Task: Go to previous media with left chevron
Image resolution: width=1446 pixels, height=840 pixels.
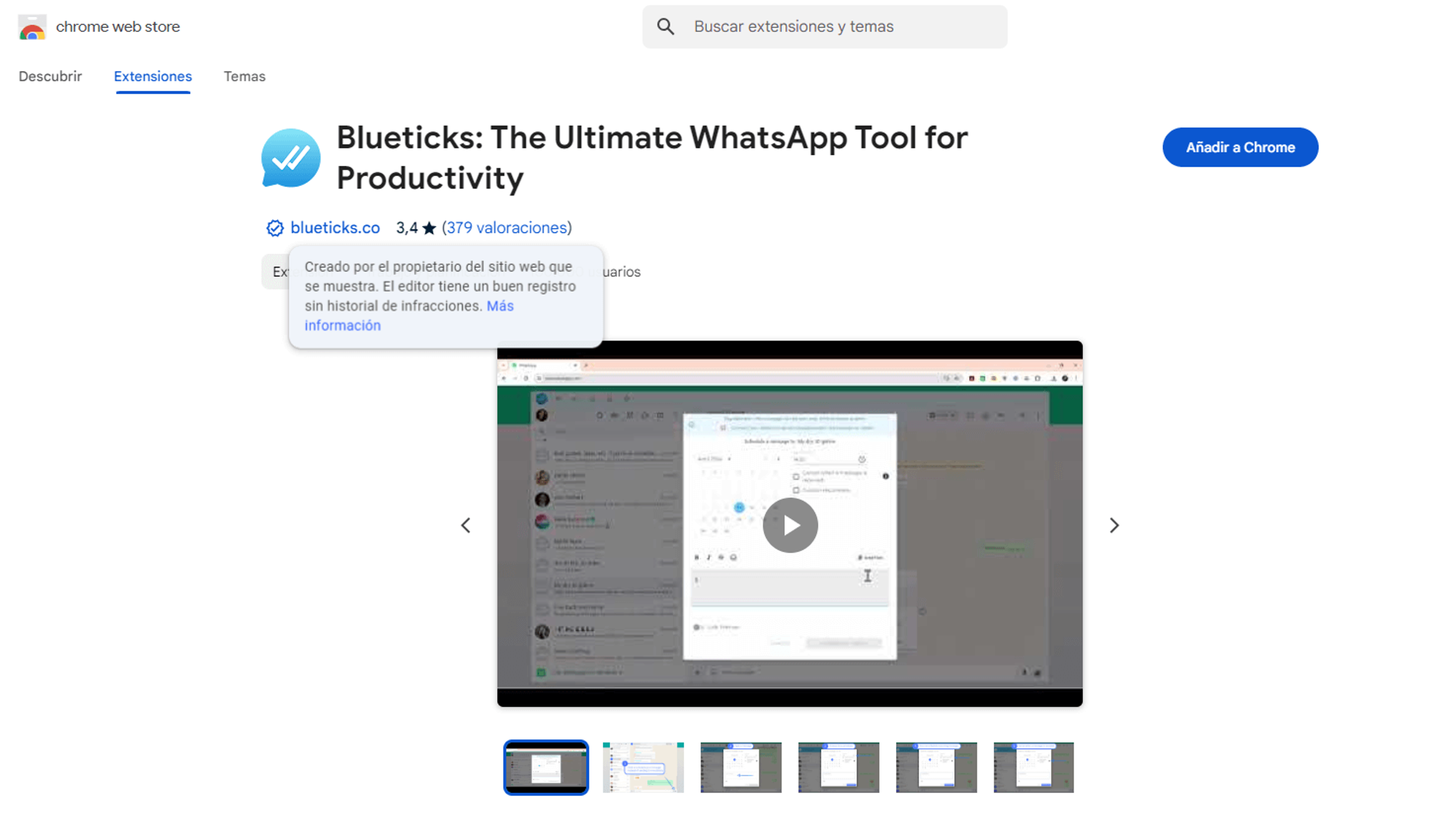Action: pyautogui.click(x=466, y=525)
